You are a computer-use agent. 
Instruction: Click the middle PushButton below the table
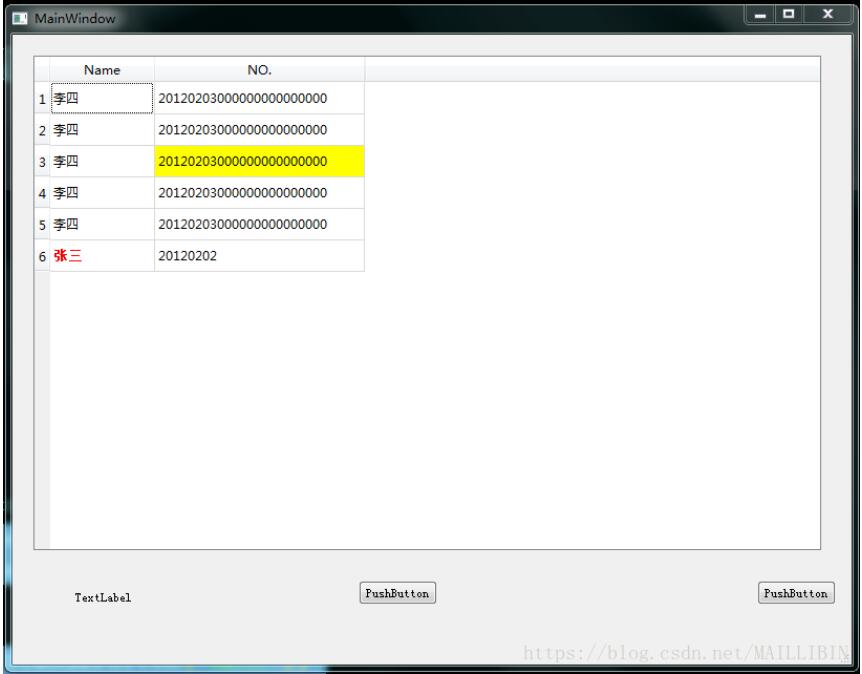click(x=397, y=593)
